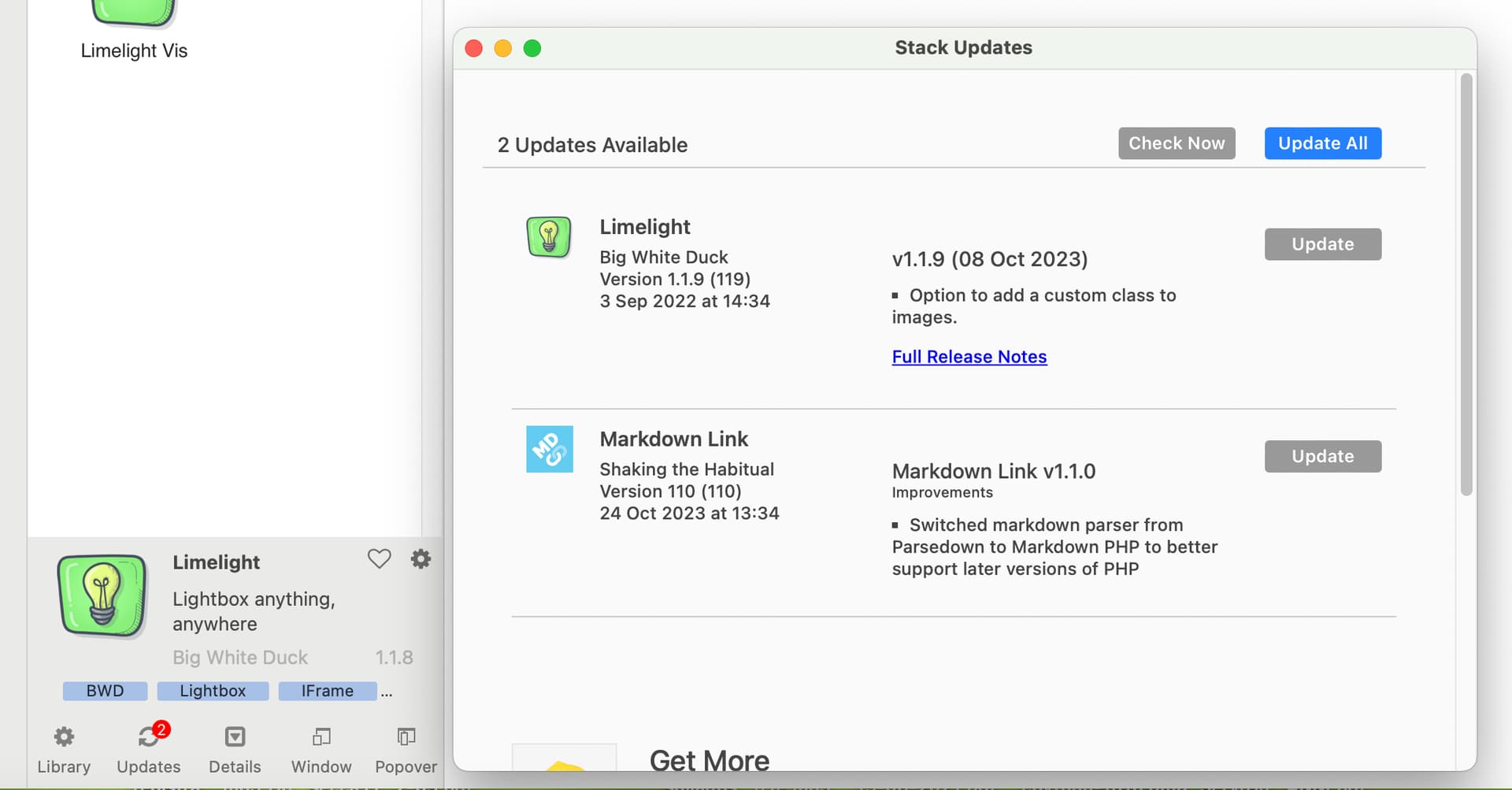Click 'Markdown Link v1.1.0' text
The width and height of the screenshot is (1512, 790).
click(994, 471)
